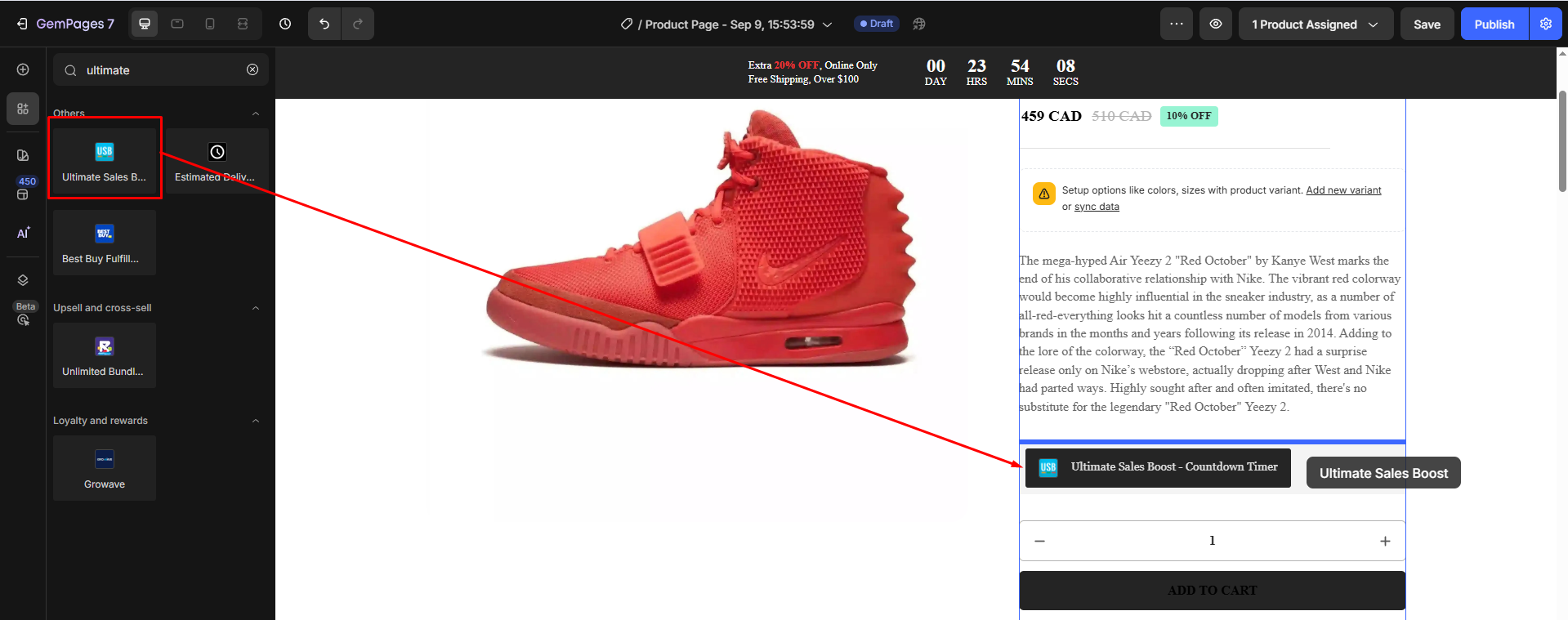Switch to desktop device view

[145, 24]
